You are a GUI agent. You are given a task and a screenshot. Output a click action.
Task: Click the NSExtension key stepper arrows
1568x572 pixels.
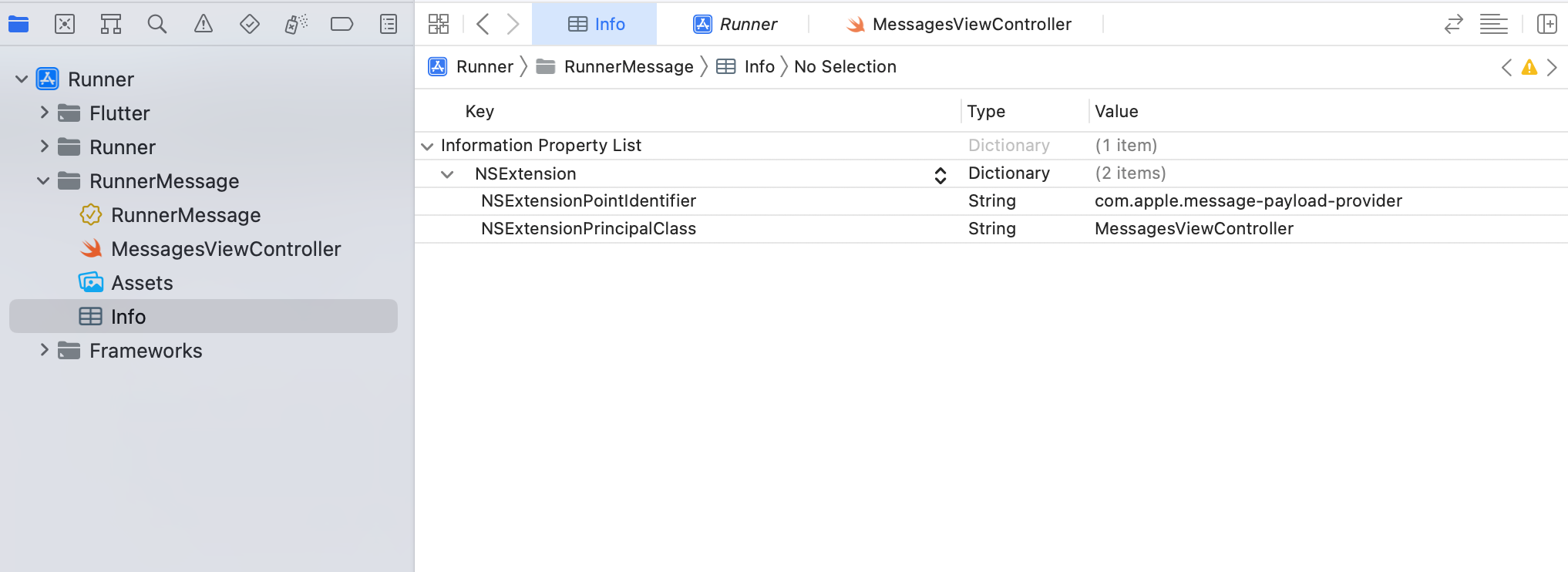coord(940,175)
